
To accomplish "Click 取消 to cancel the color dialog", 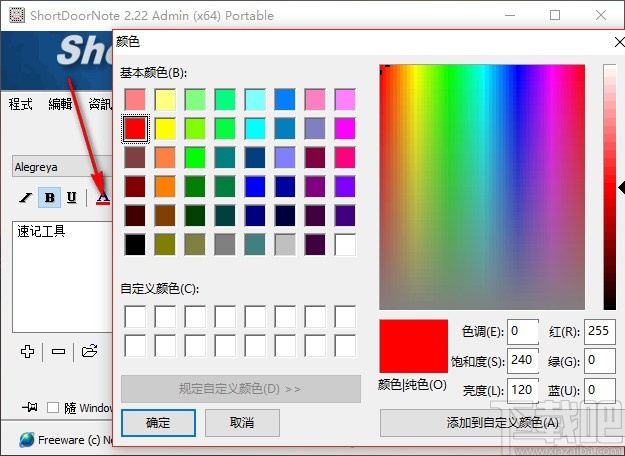I will tap(242, 423).
